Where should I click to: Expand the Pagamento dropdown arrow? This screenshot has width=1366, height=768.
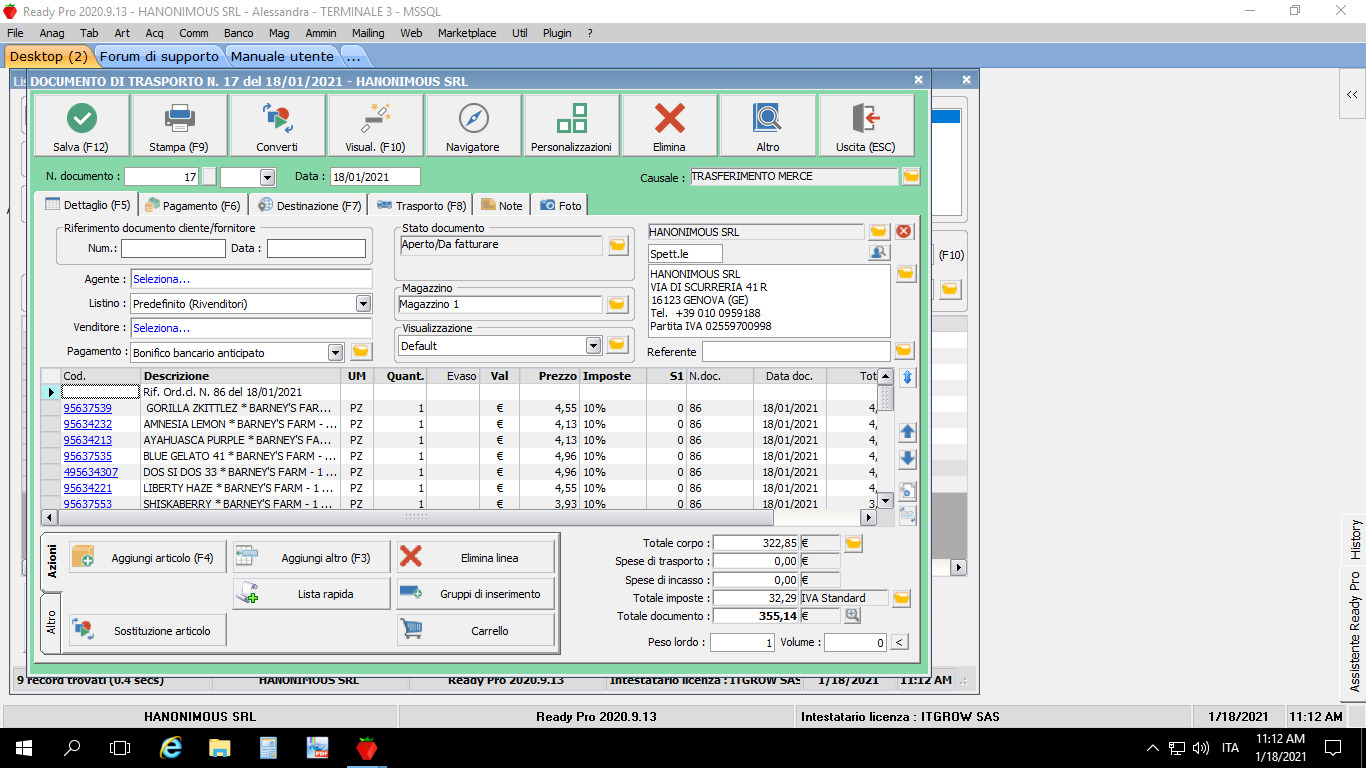coord(335,352)
